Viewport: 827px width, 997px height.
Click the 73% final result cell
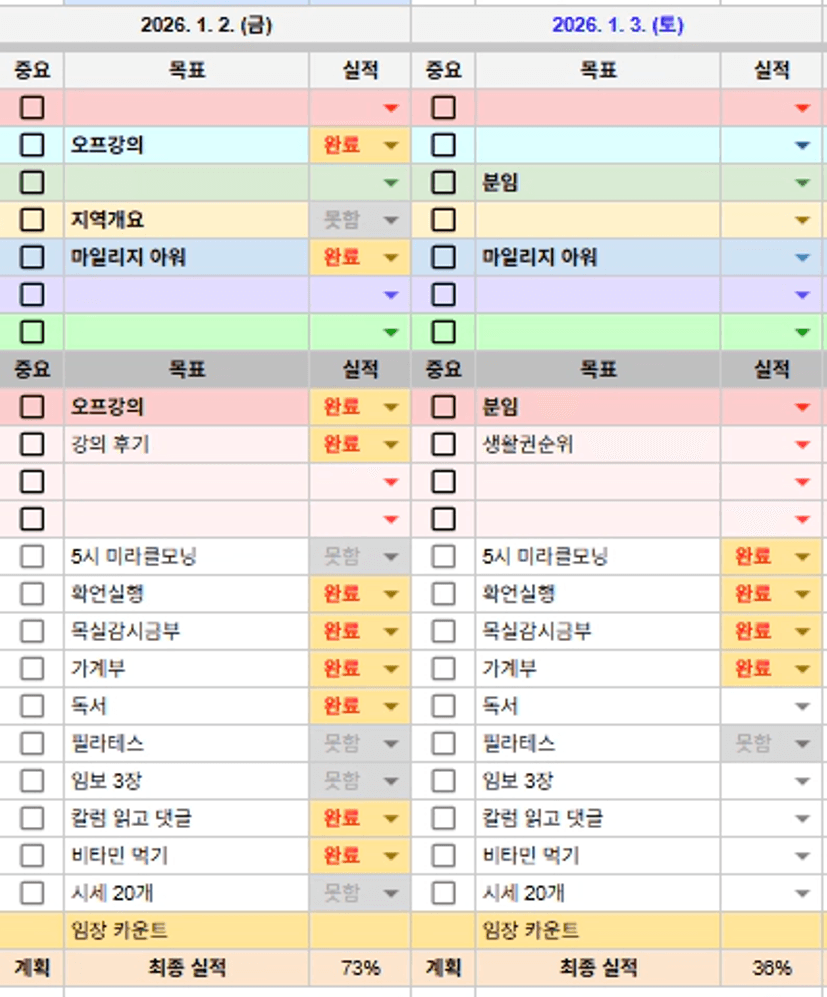pos(360,968)
